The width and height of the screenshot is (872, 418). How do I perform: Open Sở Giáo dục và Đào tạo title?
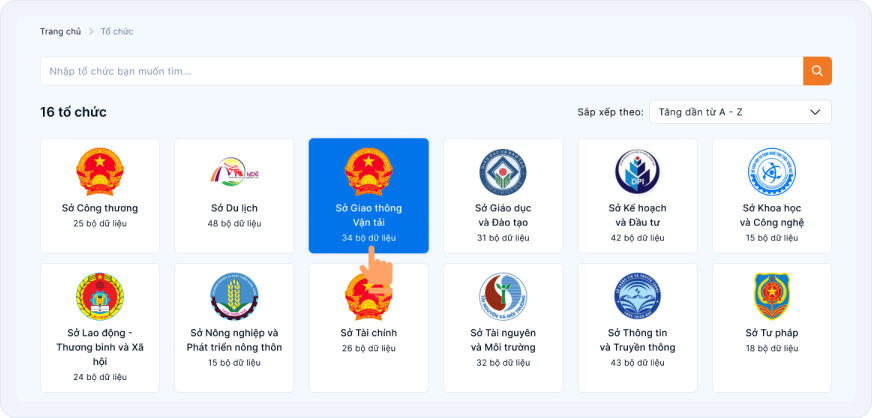[503, 216]
